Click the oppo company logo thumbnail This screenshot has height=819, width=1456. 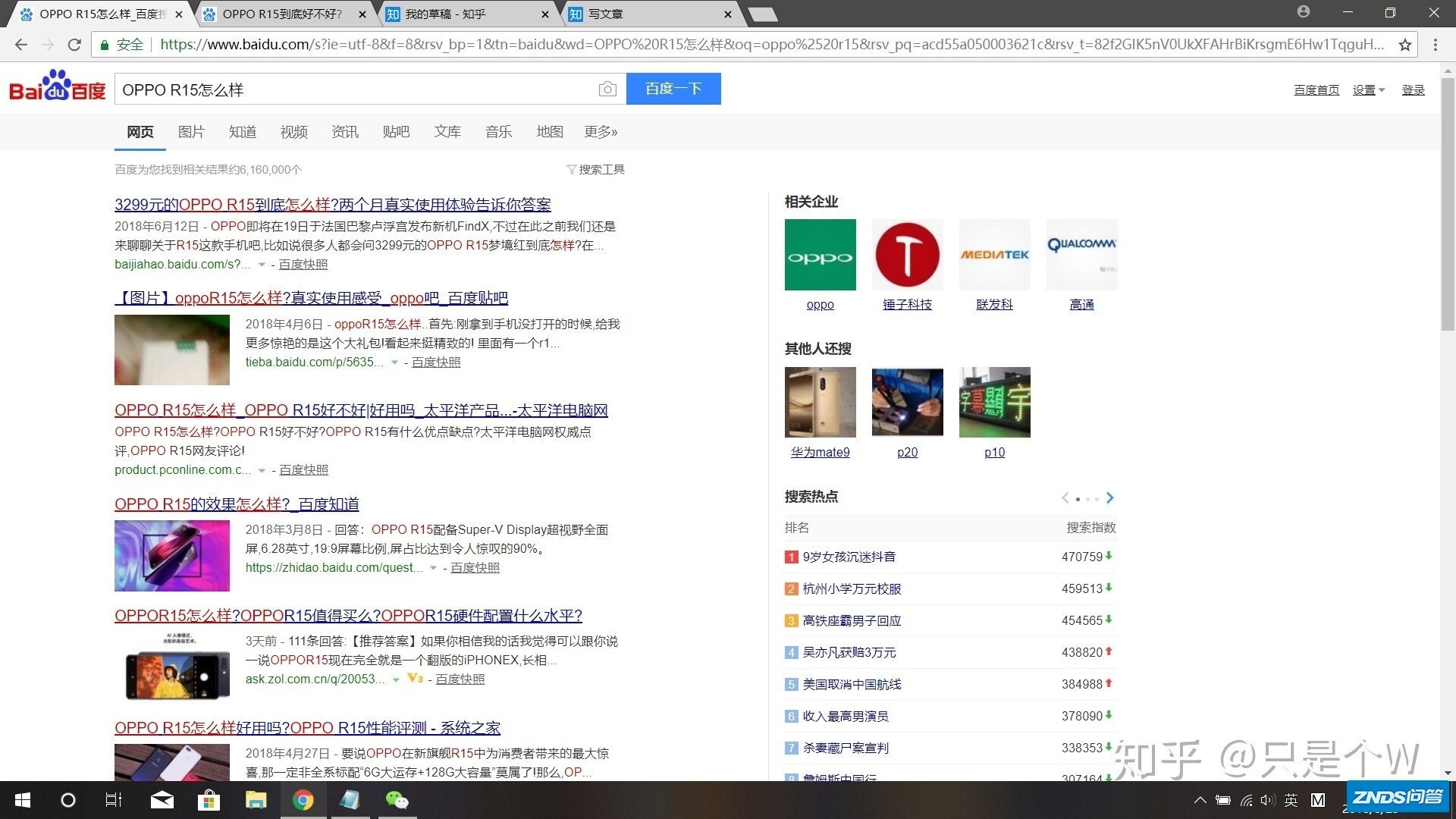coord(820,255)
